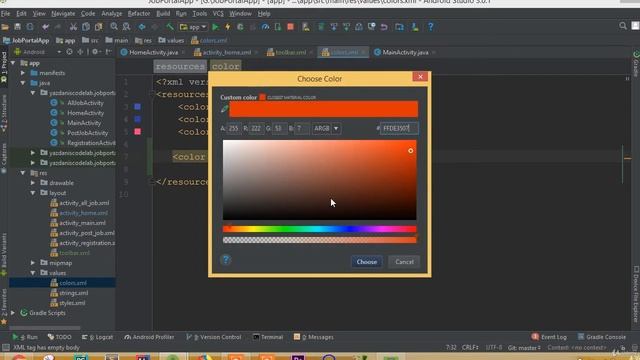The height and width of the screenshot is (360, 640).
Task: Click the Debug app bug icon
Action: 240,27
